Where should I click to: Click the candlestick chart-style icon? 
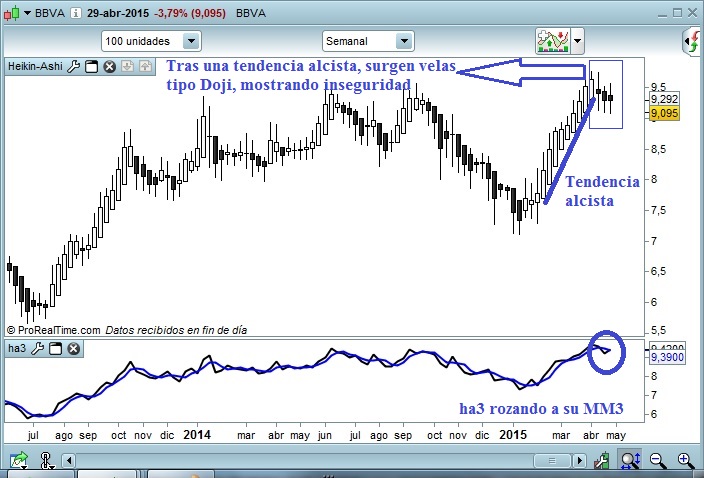[x=12, y=13]
